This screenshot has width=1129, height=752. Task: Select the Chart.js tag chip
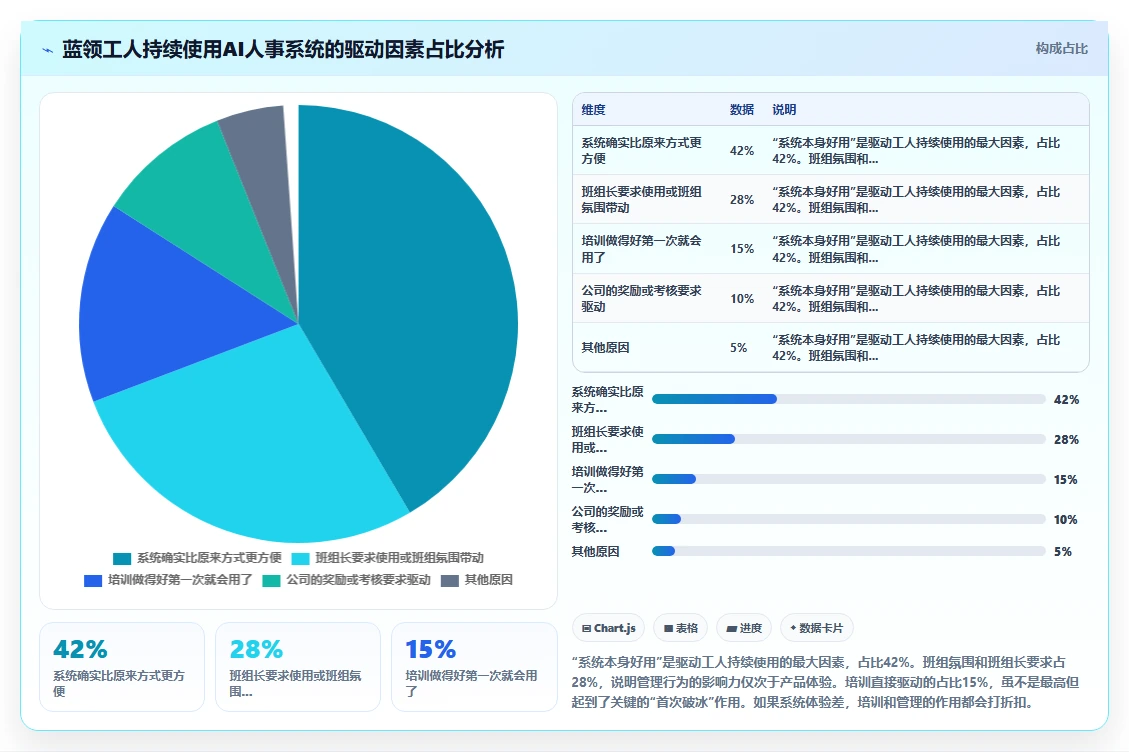608,628
